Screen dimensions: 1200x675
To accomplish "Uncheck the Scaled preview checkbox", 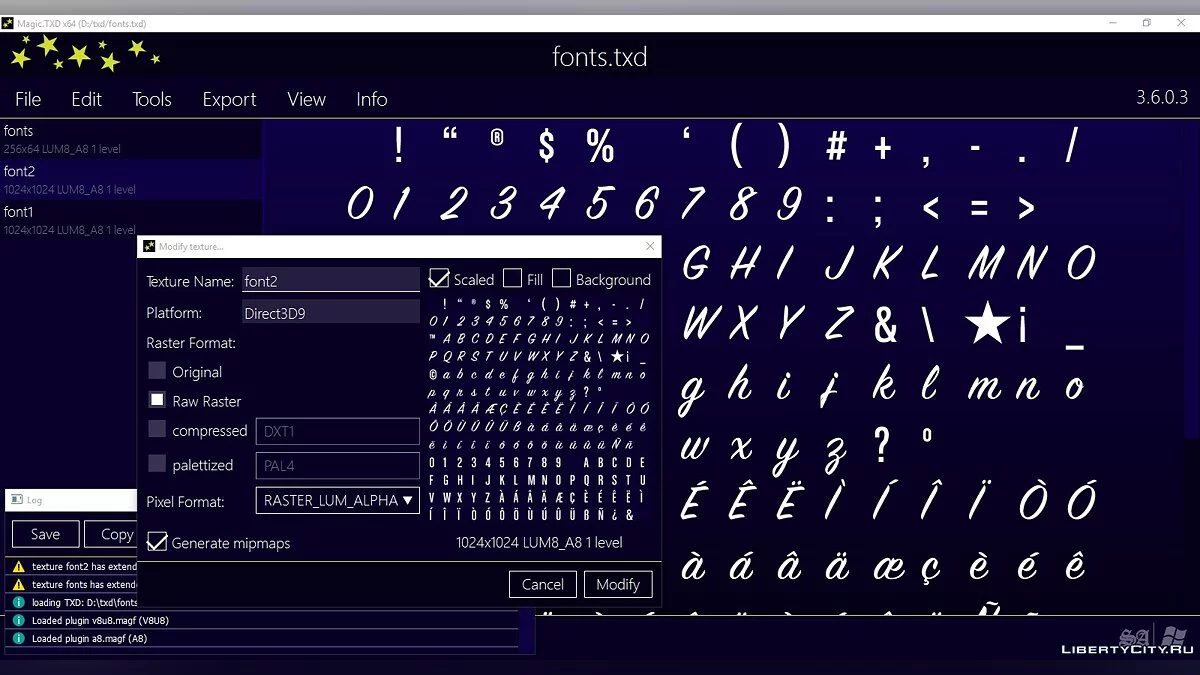I will (x=439, y=279).
